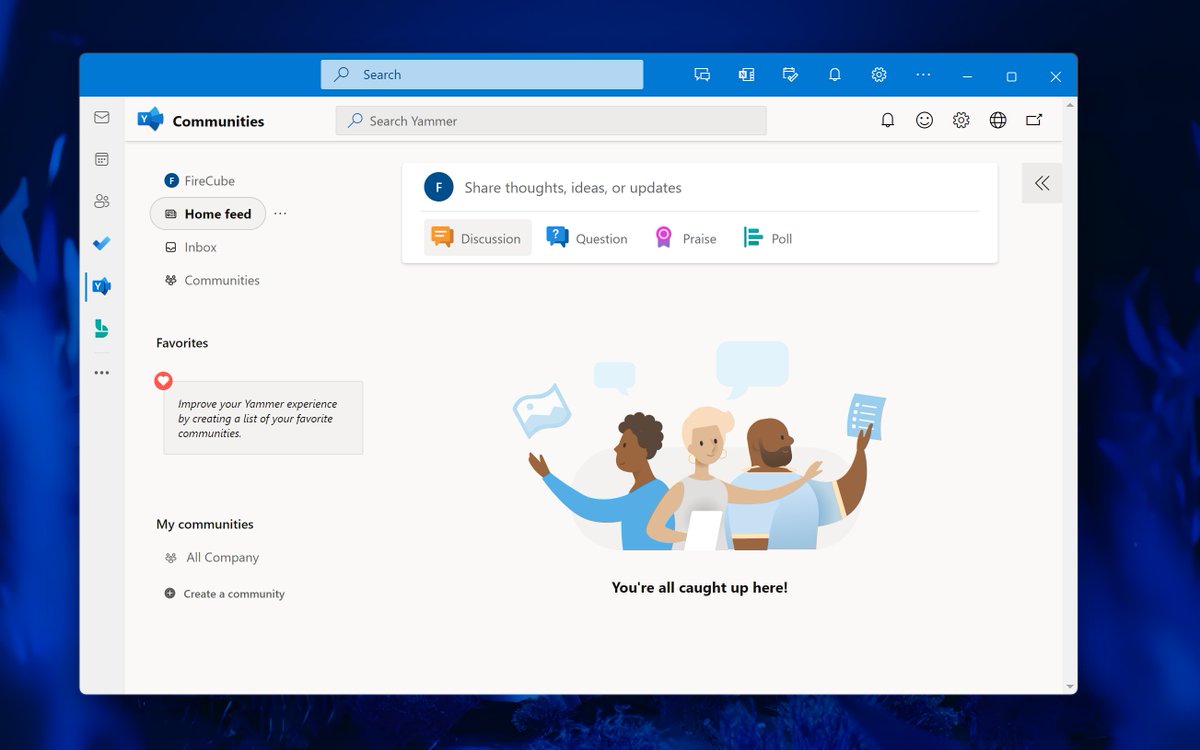Go to Home feed
The width and height of the screenshot is (1200, 750).
(208, 214)
